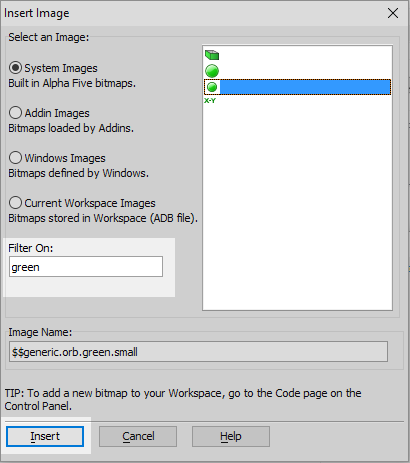Image resolution: width=410 pixels, height=463 pixels.
Task: Select the green box image icon
Action: point(212,55)
